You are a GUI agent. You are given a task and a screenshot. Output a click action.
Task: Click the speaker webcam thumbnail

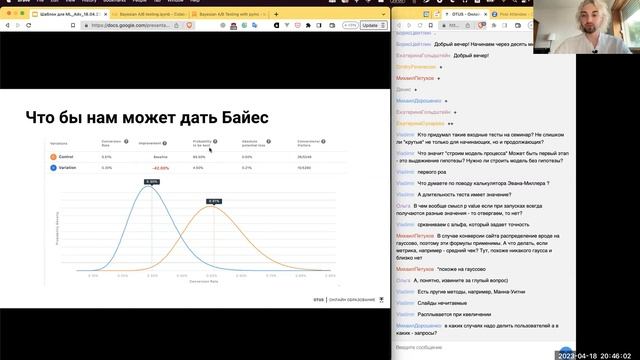[x=587, y=27]
